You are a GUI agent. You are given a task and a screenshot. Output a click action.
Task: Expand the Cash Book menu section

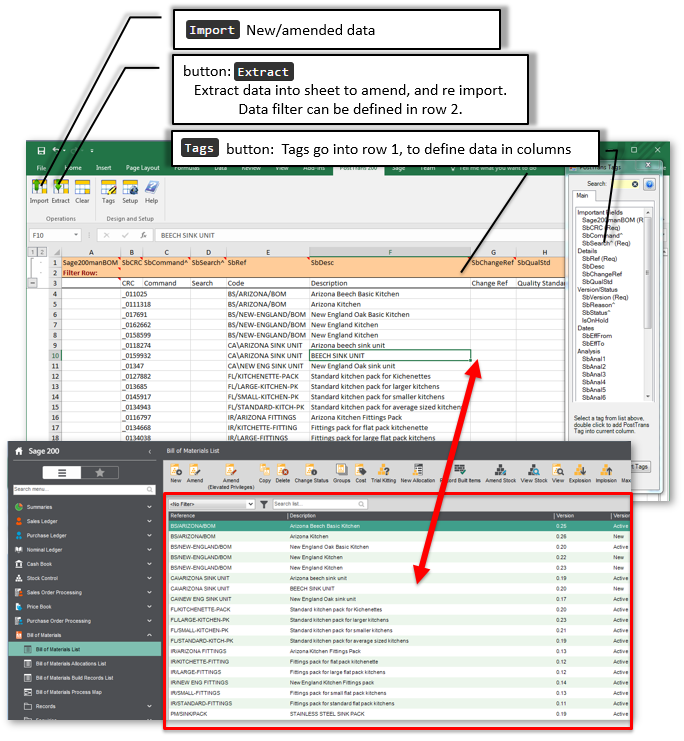(x=149, y=564)
